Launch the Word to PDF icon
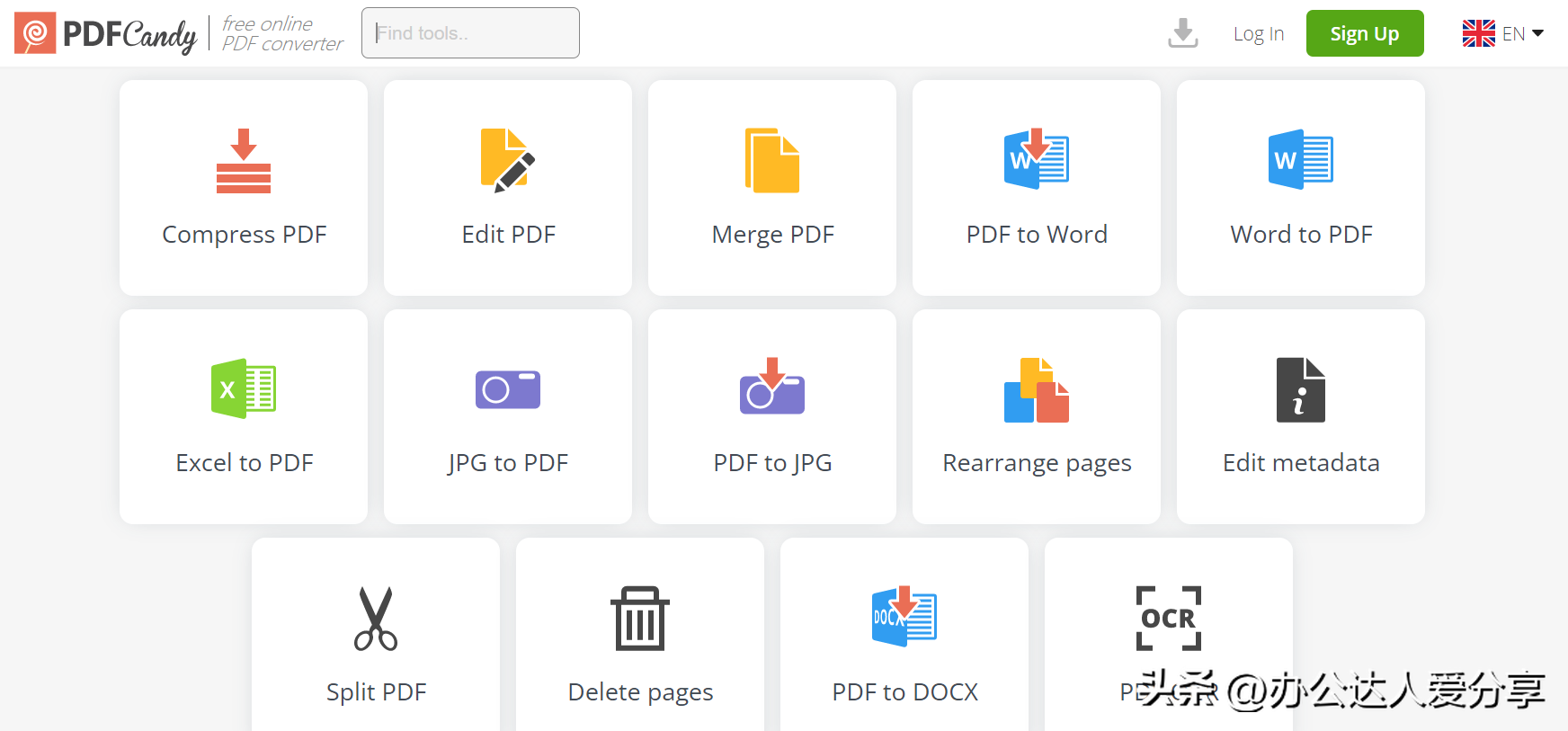 pos(1301,160)
